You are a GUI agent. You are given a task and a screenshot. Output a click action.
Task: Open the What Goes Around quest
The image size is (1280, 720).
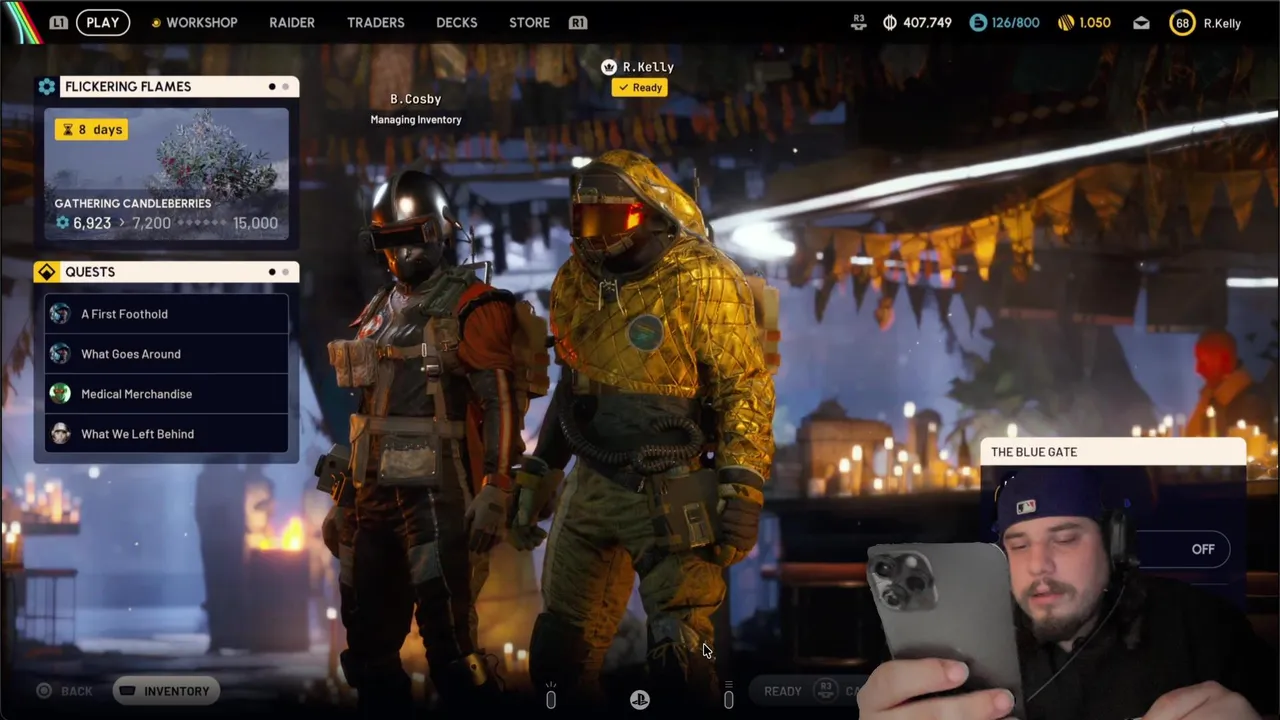(x=166, y=354)
